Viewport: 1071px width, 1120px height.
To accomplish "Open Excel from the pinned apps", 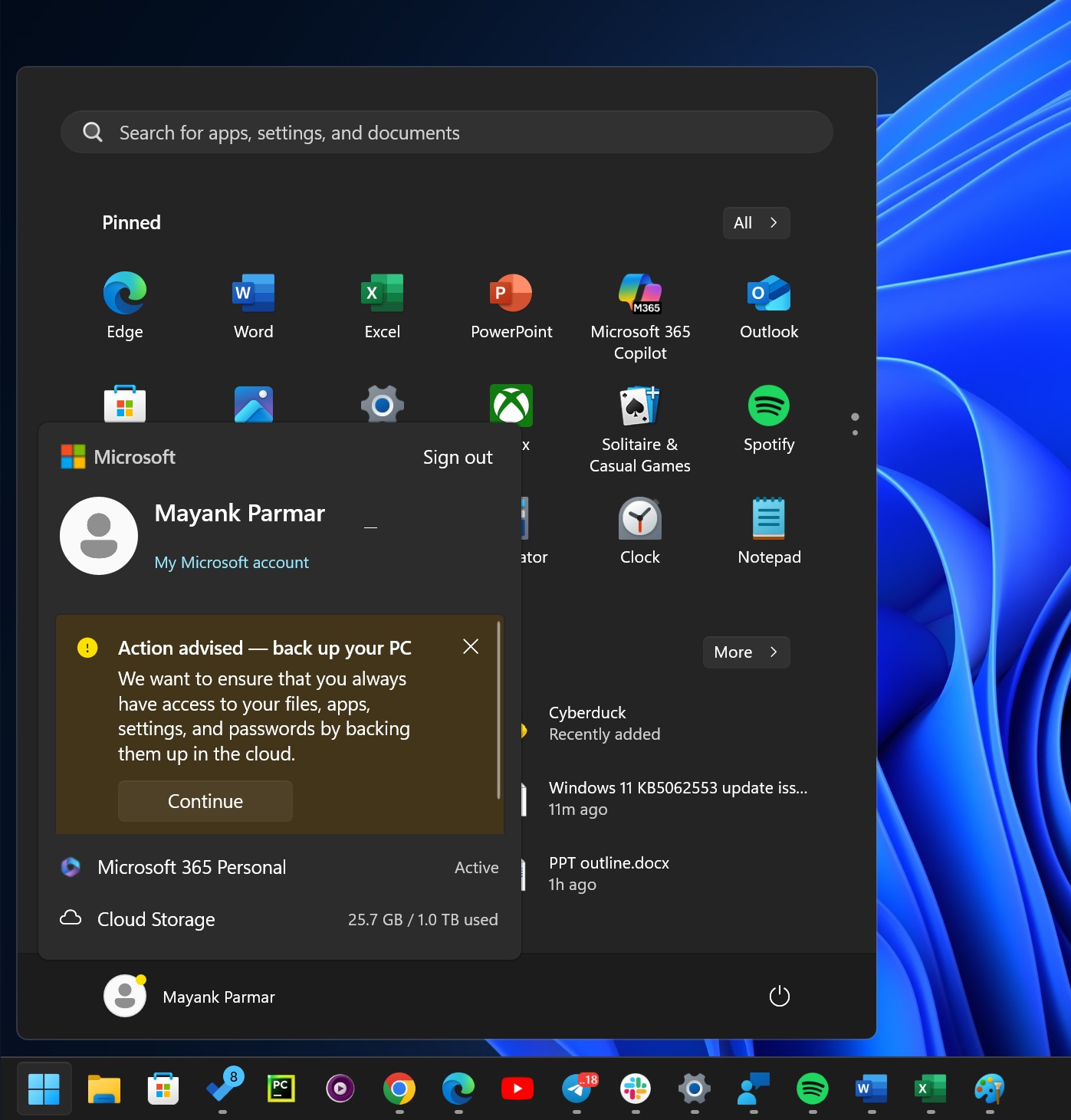I will click(x=381, y=303).
